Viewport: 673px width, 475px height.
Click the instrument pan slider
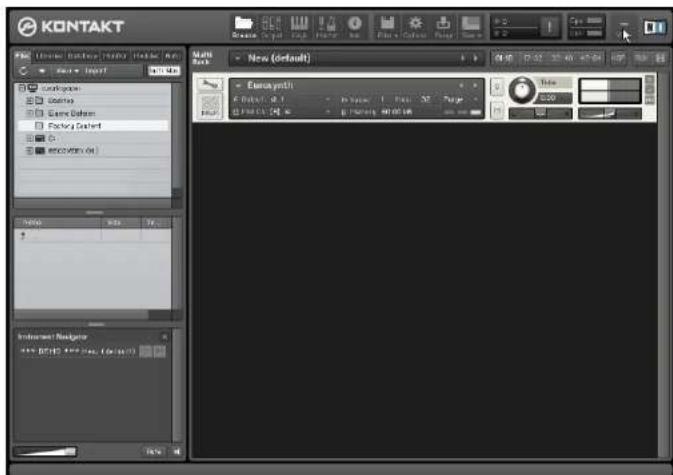tap(540, 113)
